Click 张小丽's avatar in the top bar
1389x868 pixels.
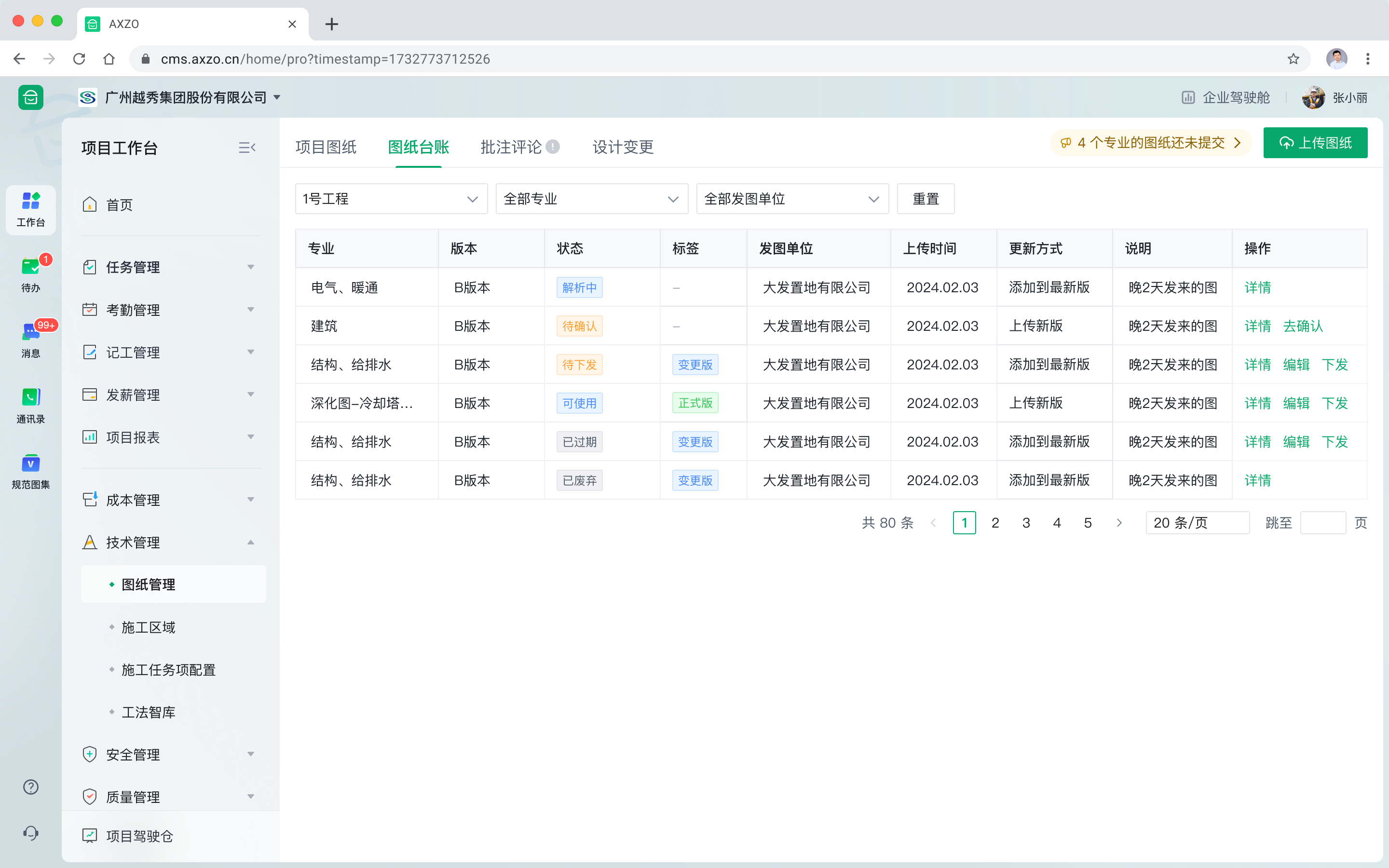(1314, 97)
